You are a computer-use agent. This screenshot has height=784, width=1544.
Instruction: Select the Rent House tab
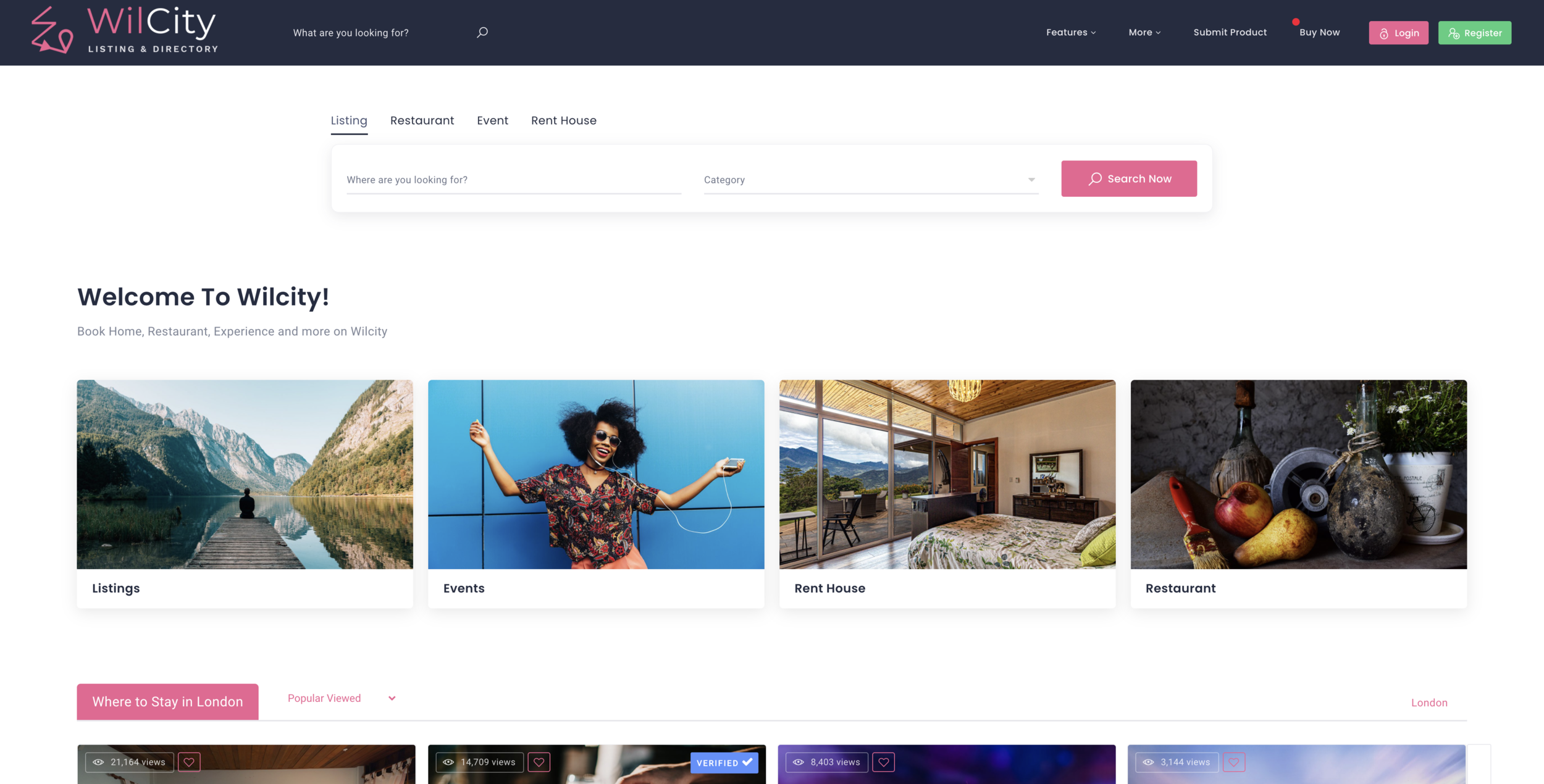(563, 120)
